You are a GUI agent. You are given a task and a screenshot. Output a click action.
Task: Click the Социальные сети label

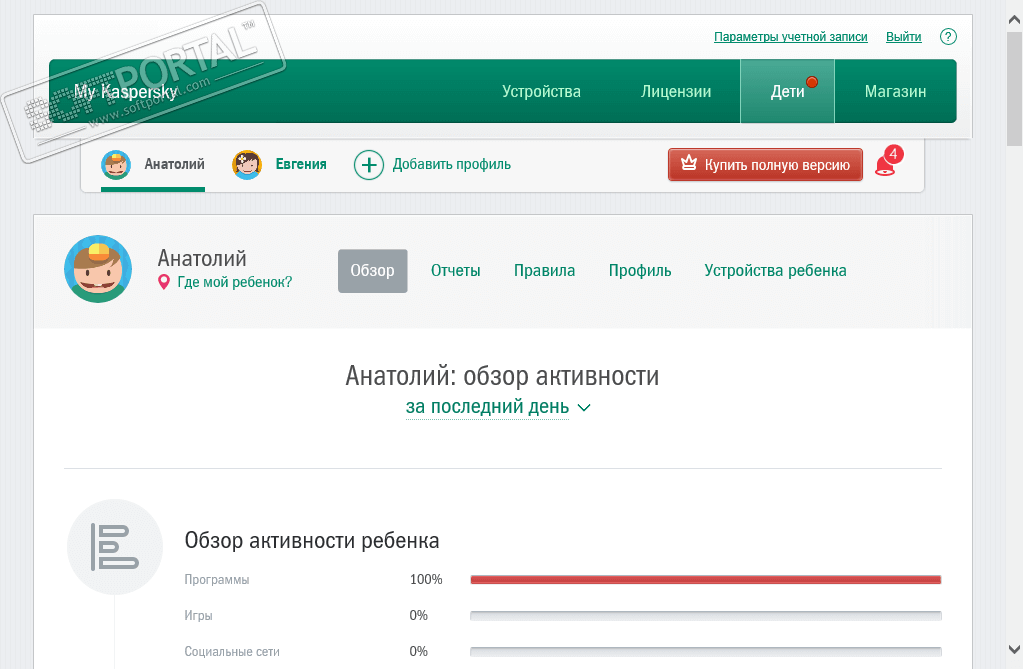click(232, 651)
